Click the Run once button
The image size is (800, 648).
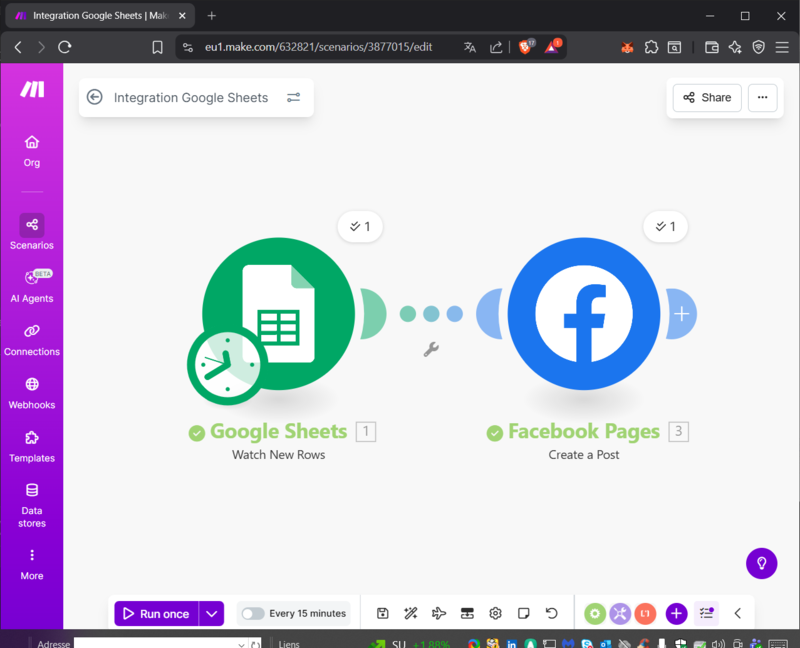tap(156, 613)
